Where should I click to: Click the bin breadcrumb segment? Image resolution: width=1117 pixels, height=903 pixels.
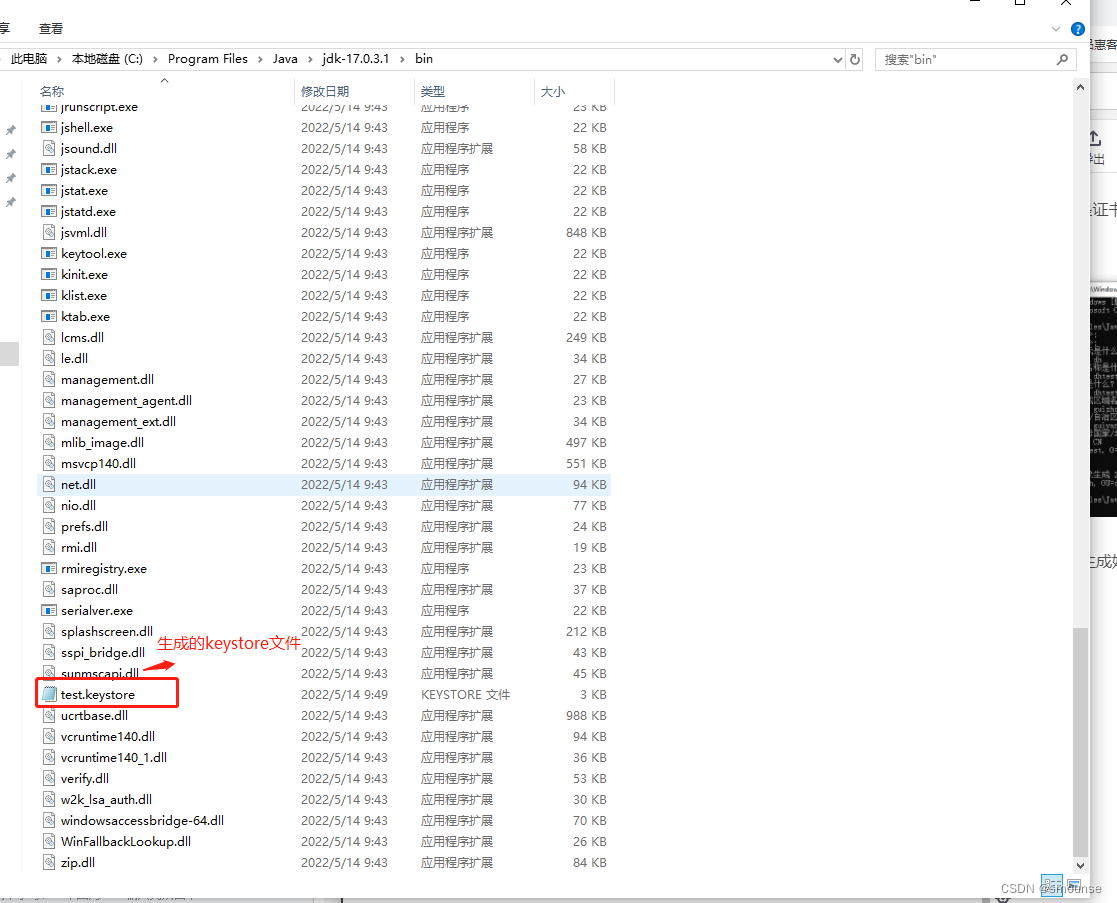[x=424, y=58]
